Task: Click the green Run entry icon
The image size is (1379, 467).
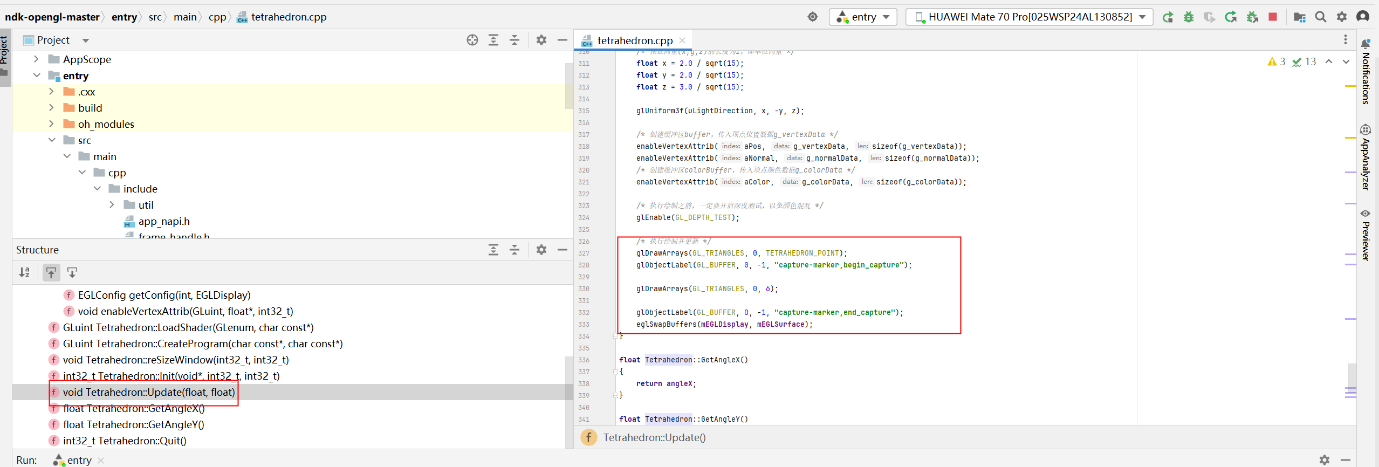Action: click(1169, 16)
